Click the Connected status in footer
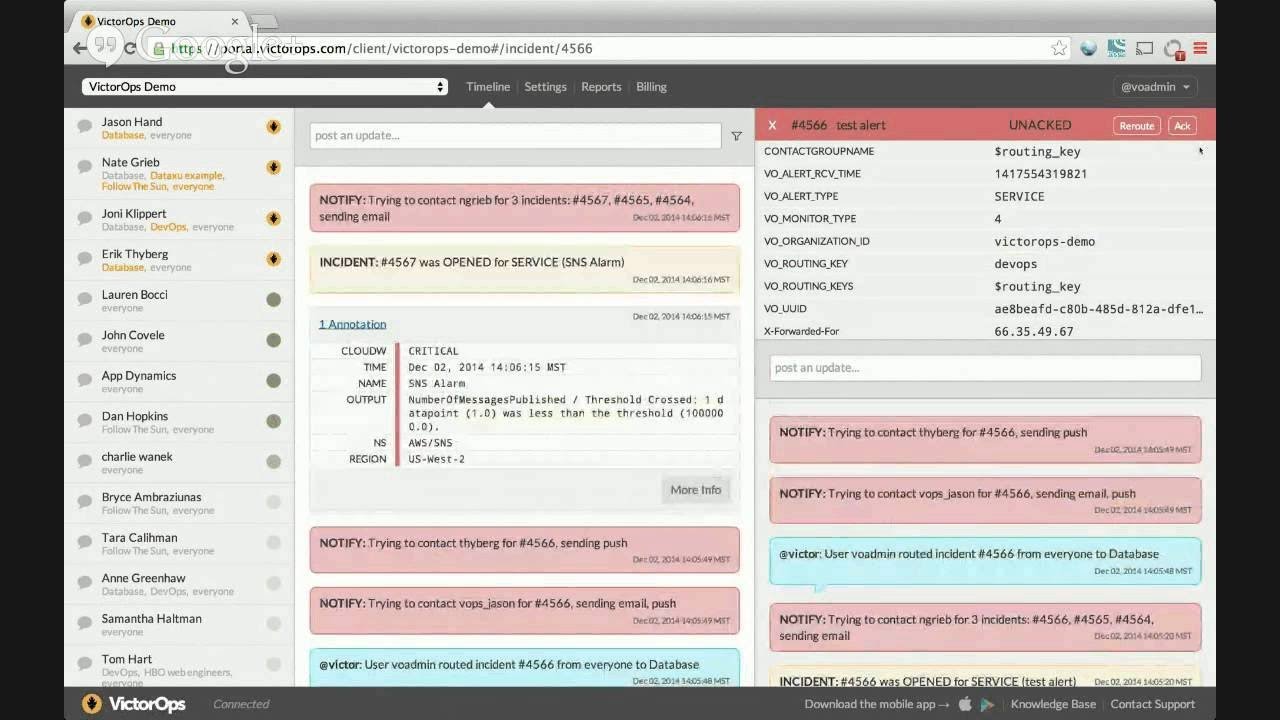Screen dimensions: 1280x720 (x=241, y=704)
